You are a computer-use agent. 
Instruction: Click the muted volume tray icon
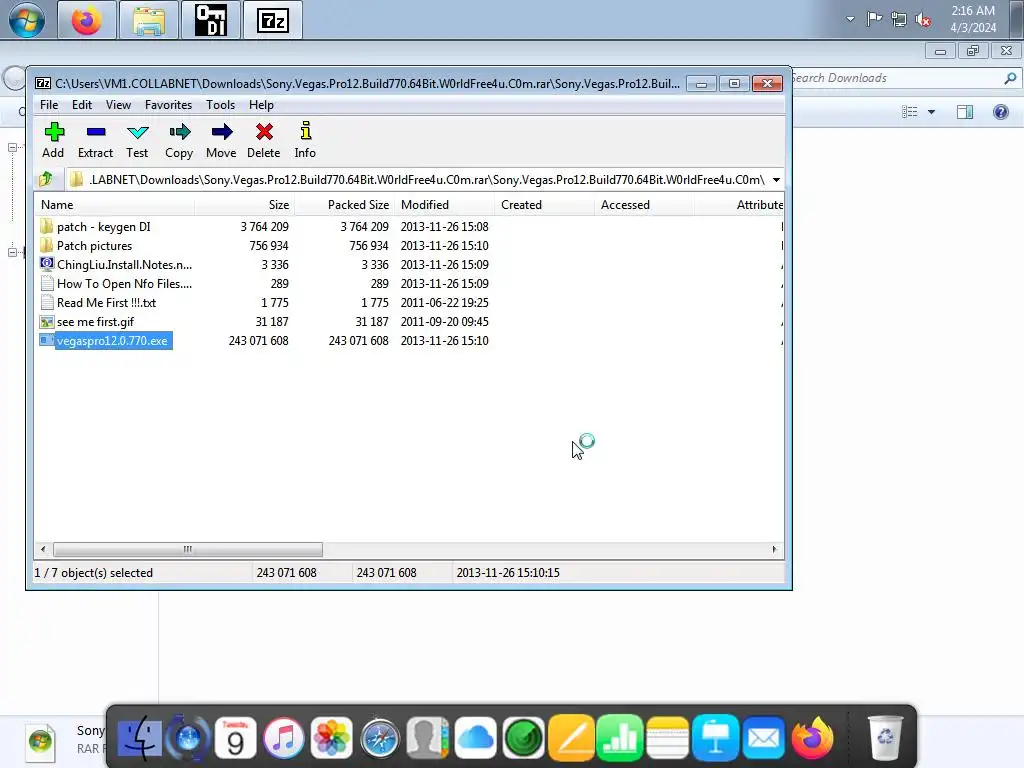(923, 20)
